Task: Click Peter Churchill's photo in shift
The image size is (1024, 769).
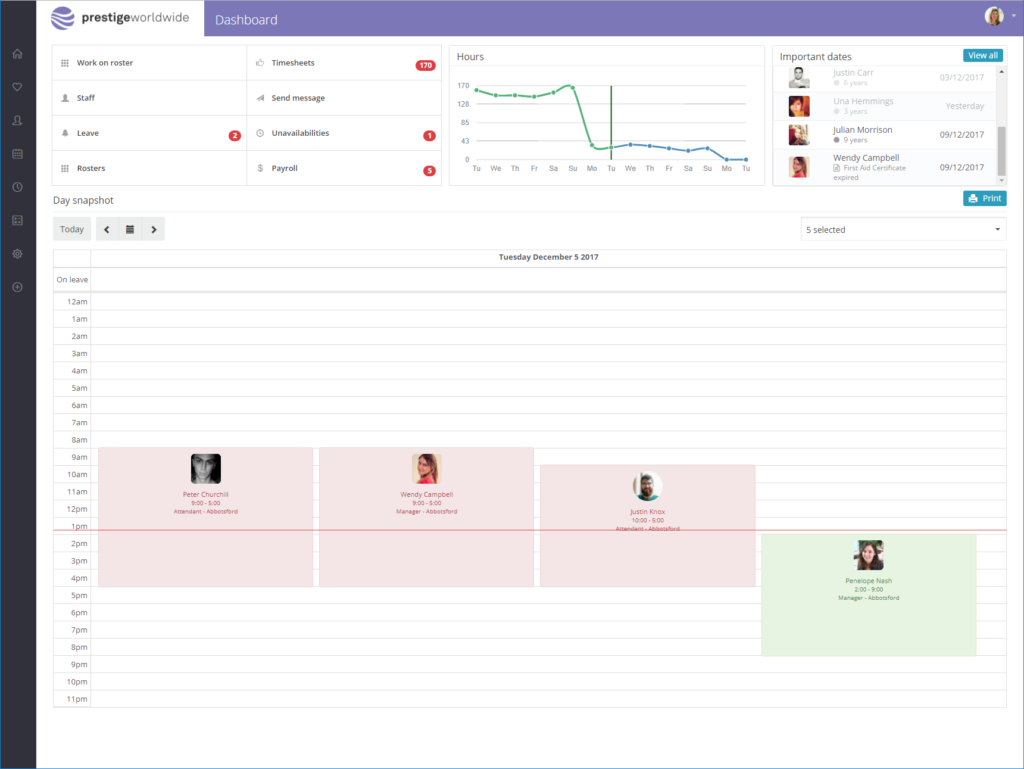Action: tap(206, 469)
